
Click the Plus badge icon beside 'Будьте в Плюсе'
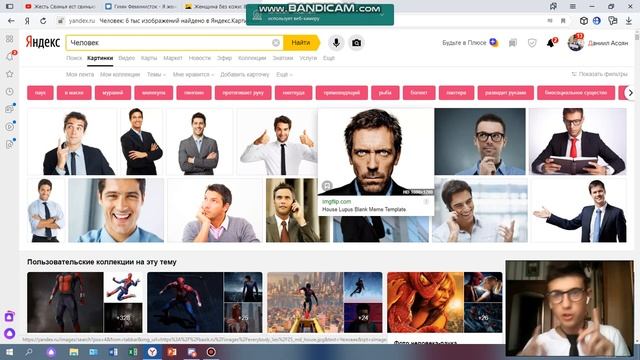pyautogui.click(x=493, y=42)
